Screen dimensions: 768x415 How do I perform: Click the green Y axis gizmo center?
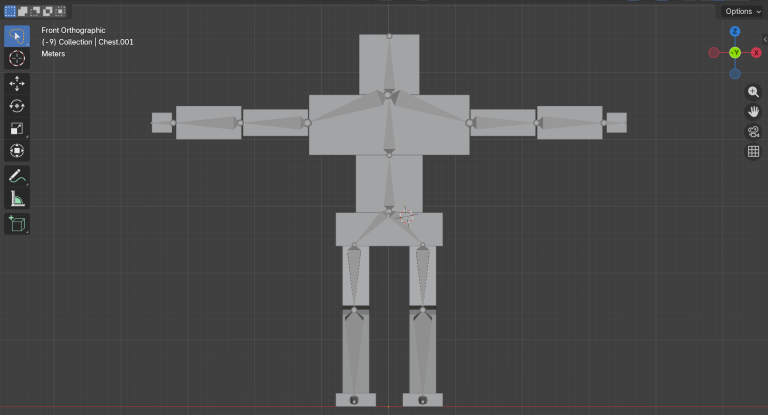tap(735, 52)
